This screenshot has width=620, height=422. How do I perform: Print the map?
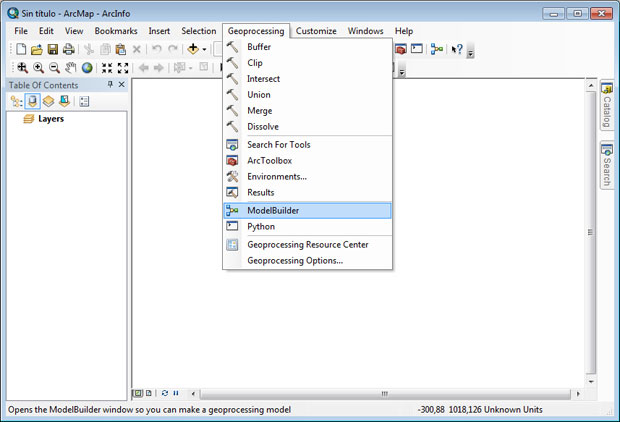pos(68,49)
